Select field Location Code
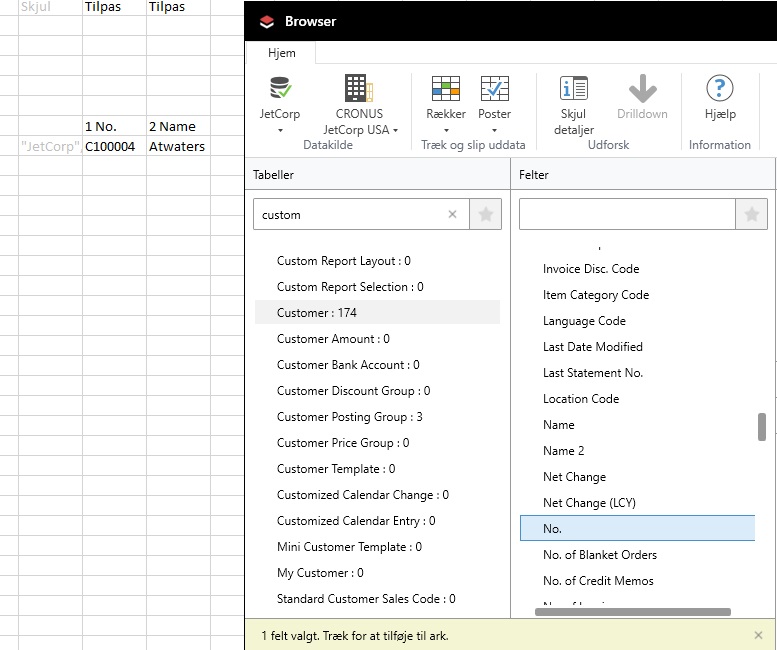The width and height of the screenshot is (777, 650). 581,399
